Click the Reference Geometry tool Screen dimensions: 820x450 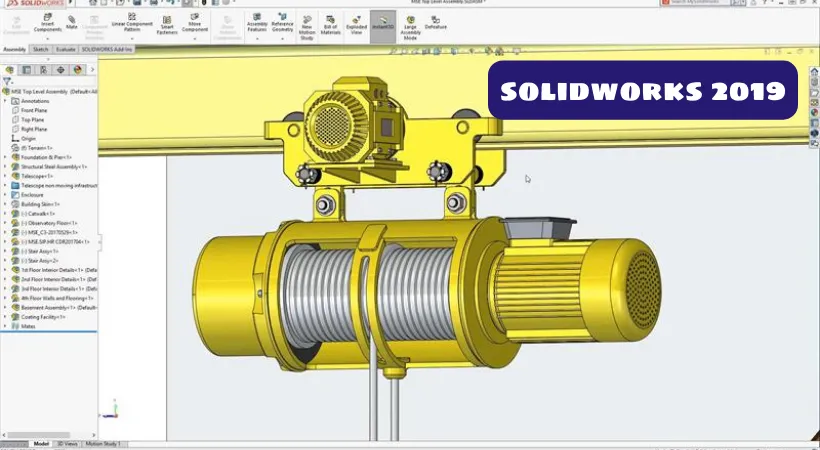coord(282,23)
